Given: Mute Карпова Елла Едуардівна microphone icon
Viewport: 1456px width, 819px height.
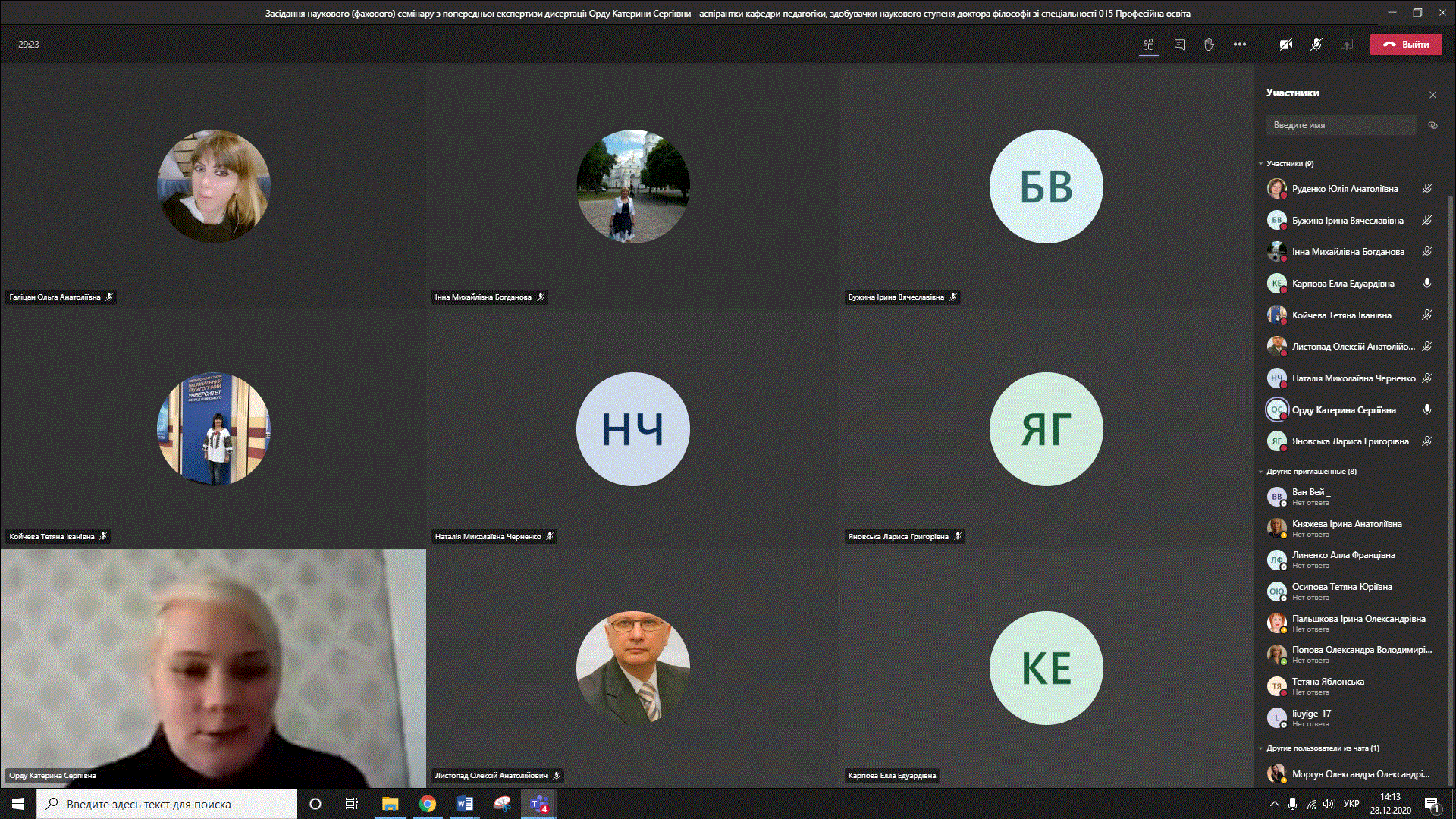Looking at the screenshot, I should [1426, 283].
